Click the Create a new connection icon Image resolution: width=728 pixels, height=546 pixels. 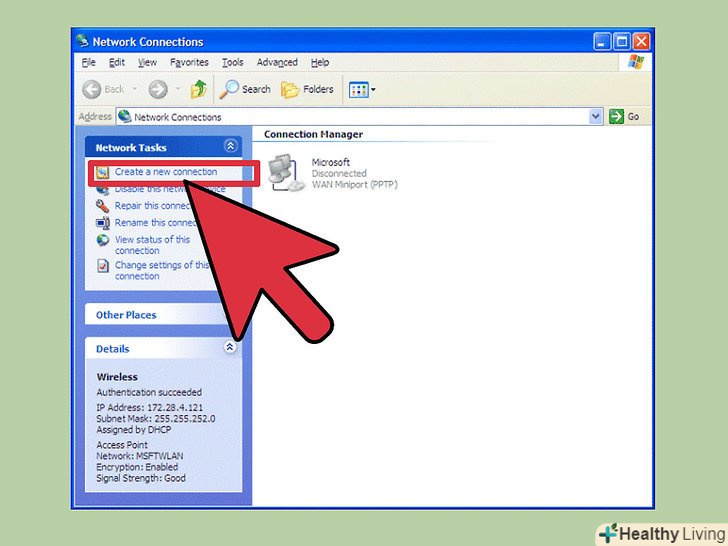click(x=102, y=173)
